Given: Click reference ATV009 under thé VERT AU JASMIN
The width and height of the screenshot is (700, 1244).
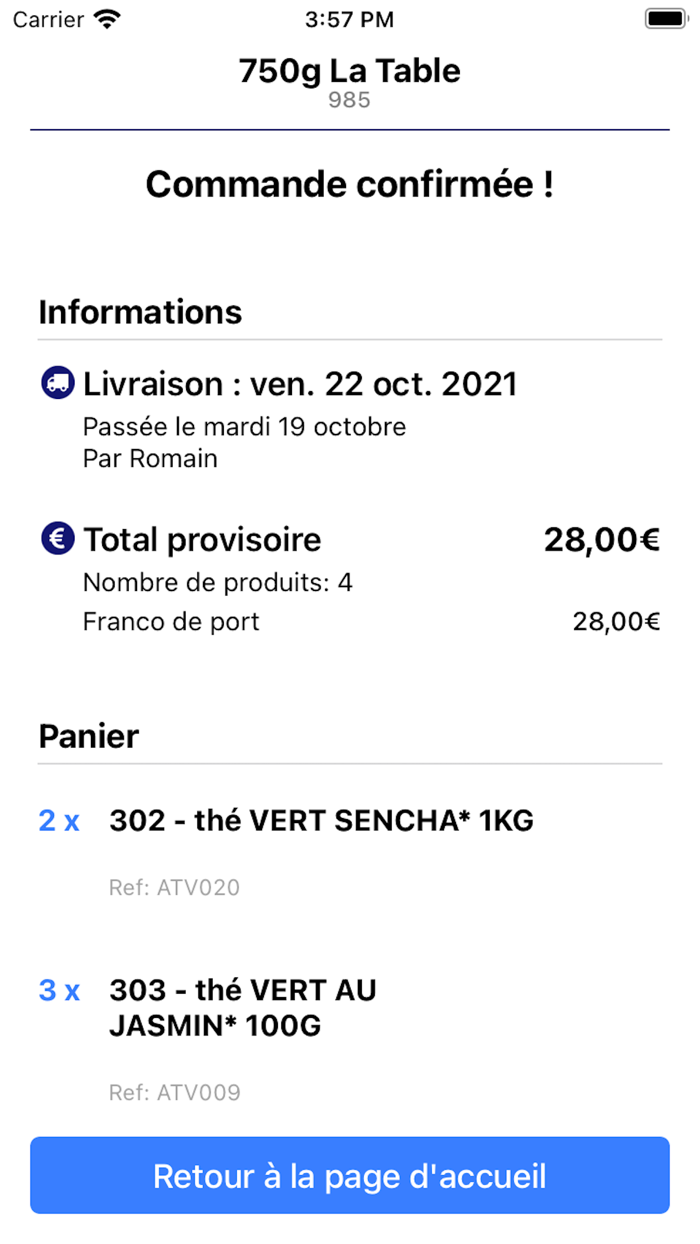Looking at the screenshot, I should pos(175,1092).
